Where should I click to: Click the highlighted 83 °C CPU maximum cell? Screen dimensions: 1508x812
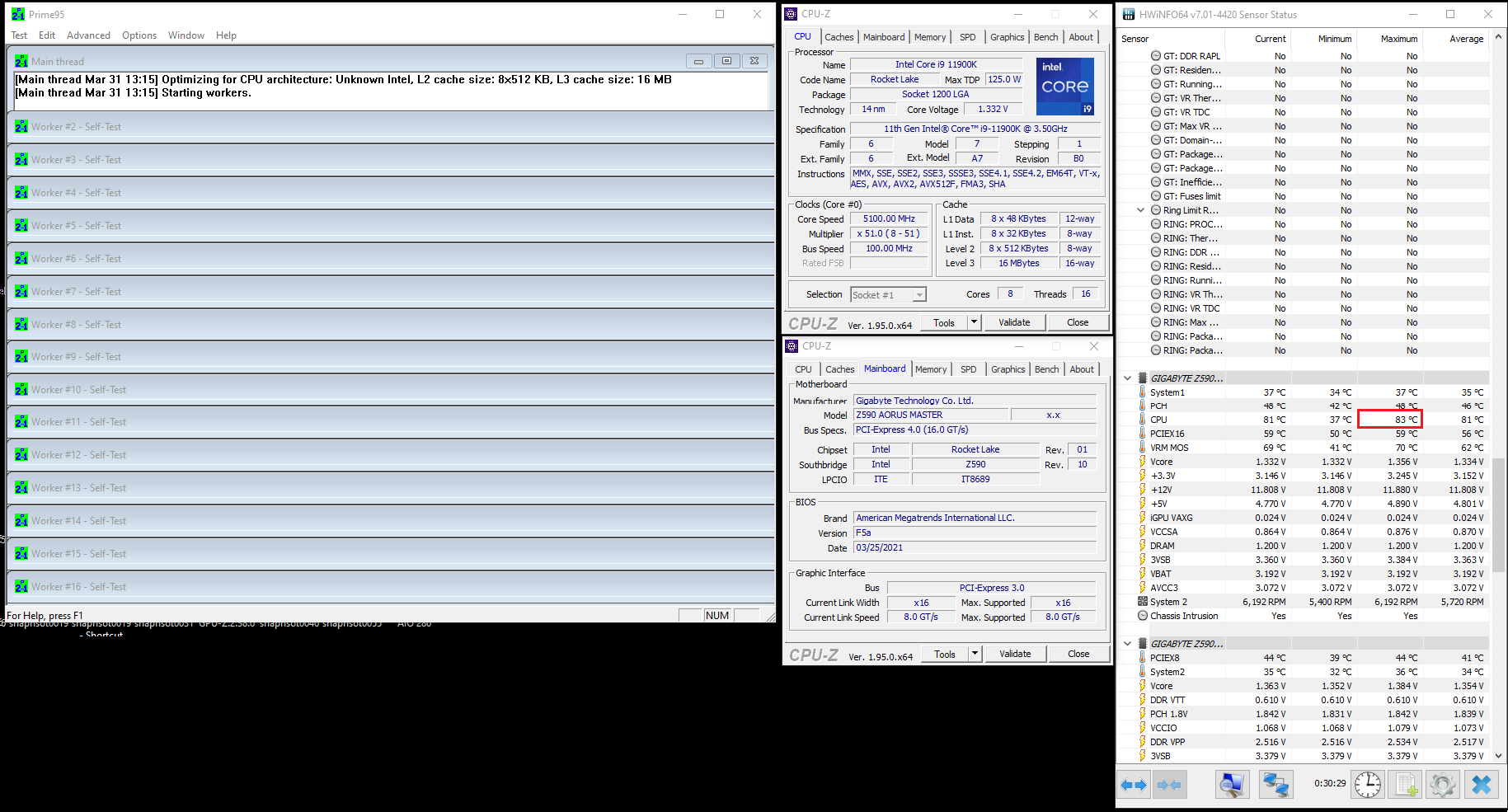(x=1390, y=419)
